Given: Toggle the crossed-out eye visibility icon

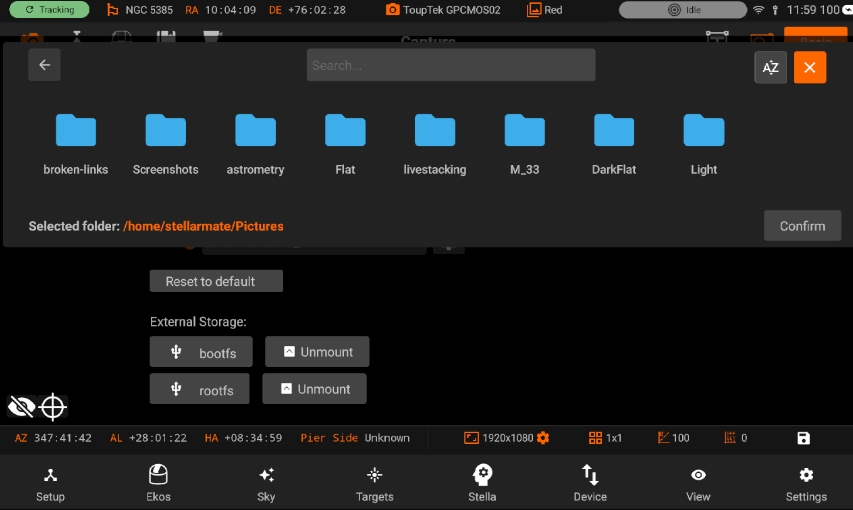Looking at the screenshot, I should pyautogui.click(x=21, y=407).
